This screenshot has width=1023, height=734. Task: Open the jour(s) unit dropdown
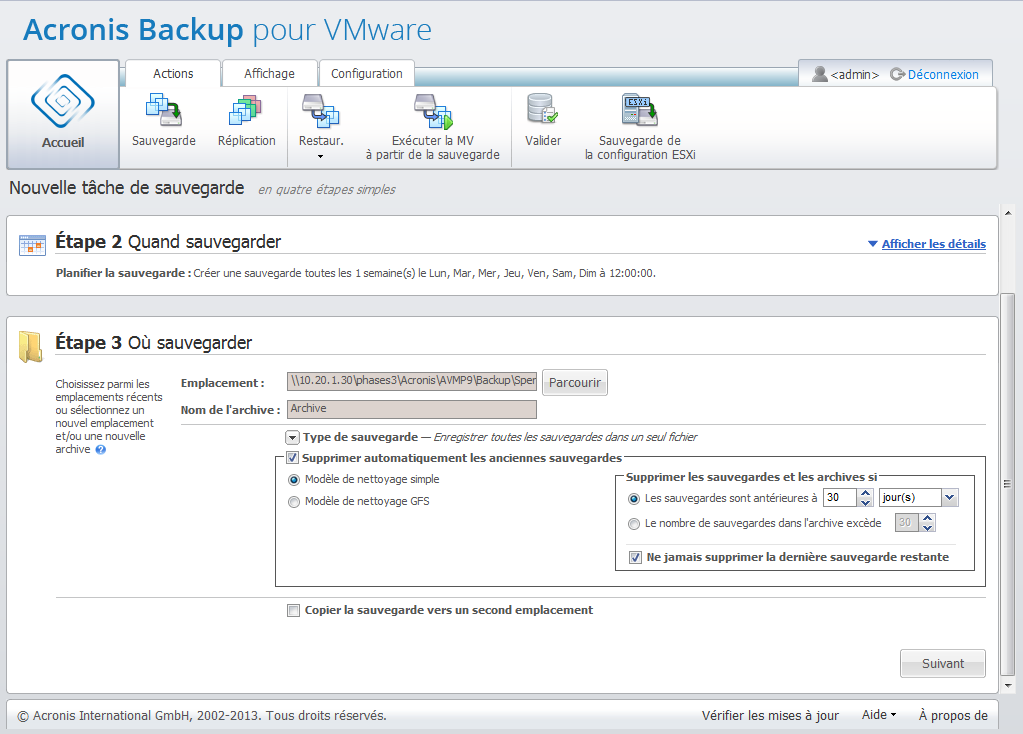950,498
